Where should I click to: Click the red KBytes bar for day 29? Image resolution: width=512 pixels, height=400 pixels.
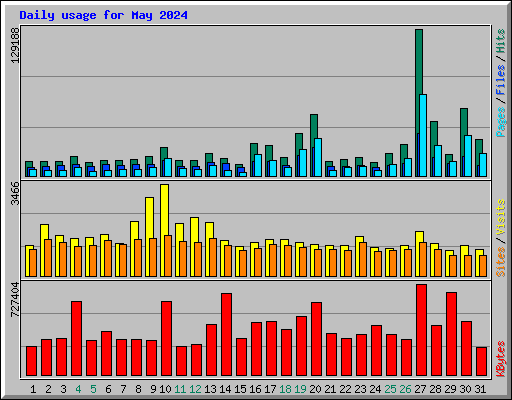click(451, 334)
